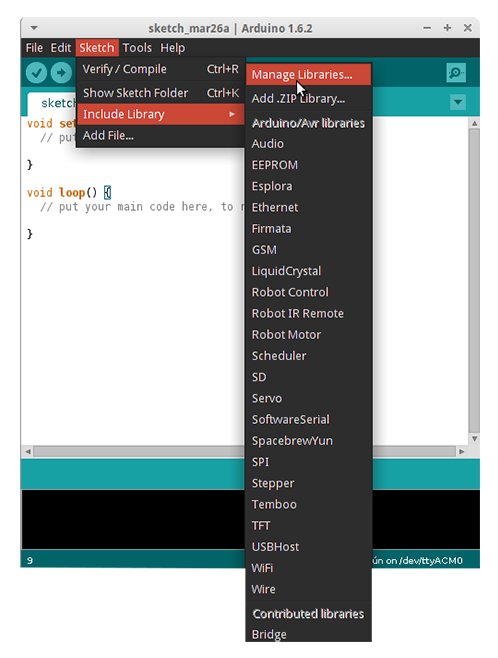Include the Robot Control library
The width and height of the screenshot is (498, 658).
[309, 292]
